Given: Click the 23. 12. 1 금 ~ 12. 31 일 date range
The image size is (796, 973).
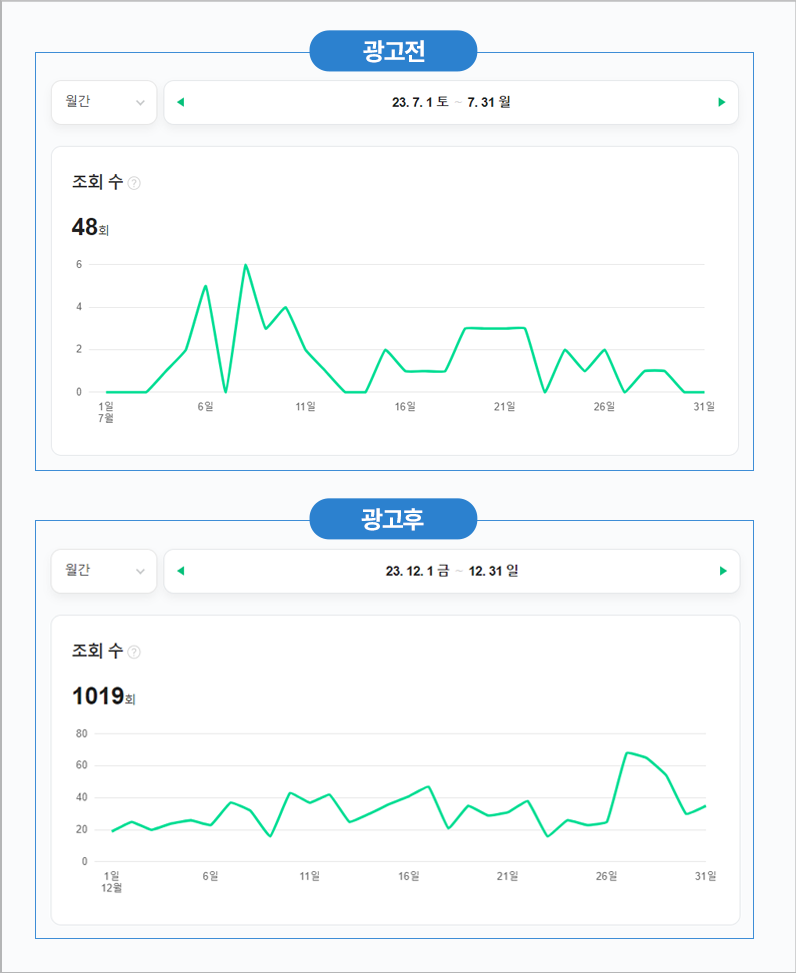Looking at the screenshot, I should [x=451, y=571].
